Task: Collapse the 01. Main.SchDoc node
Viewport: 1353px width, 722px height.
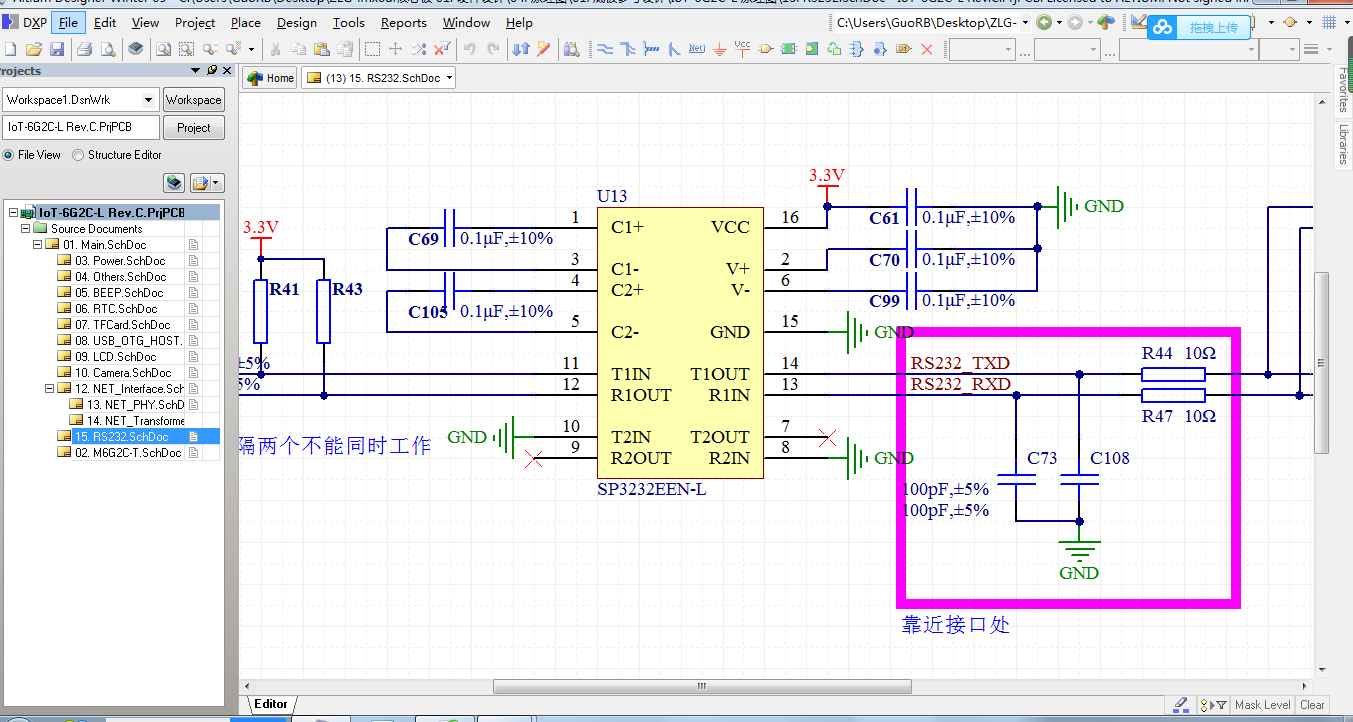Action: point(39,245)
